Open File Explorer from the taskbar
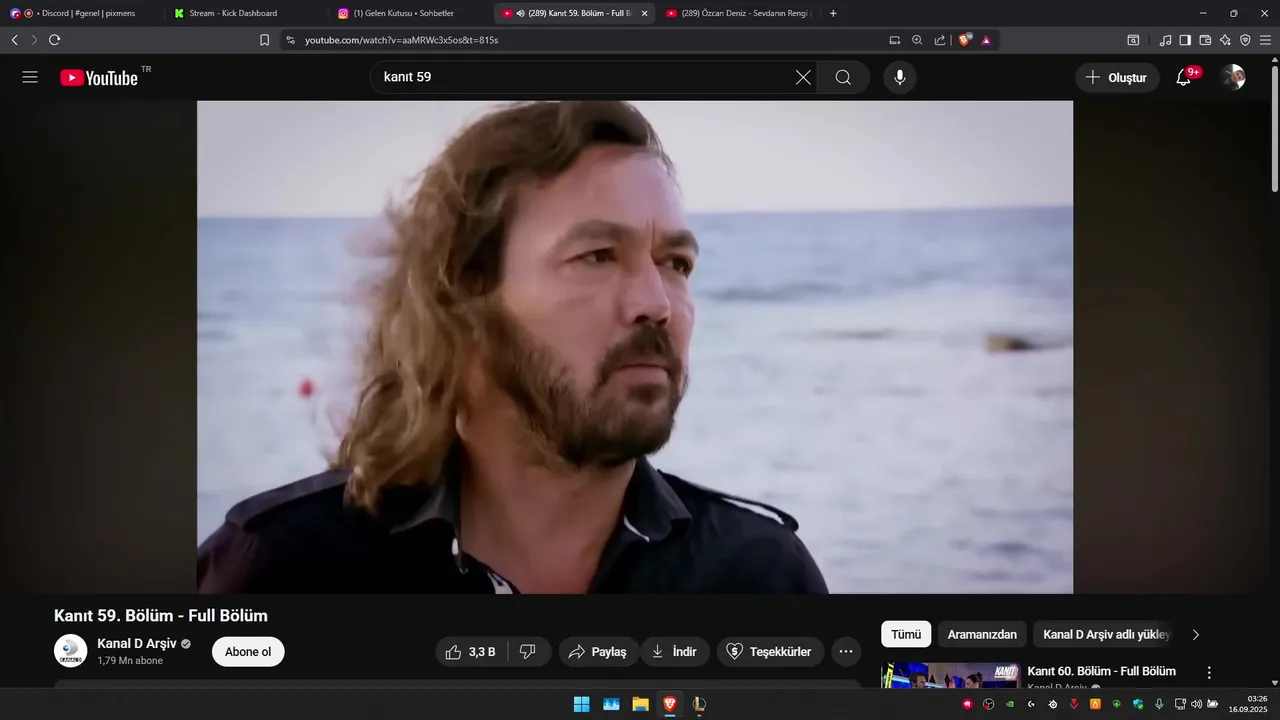This screenshot has height=720, width=1280. click(640, 704)
